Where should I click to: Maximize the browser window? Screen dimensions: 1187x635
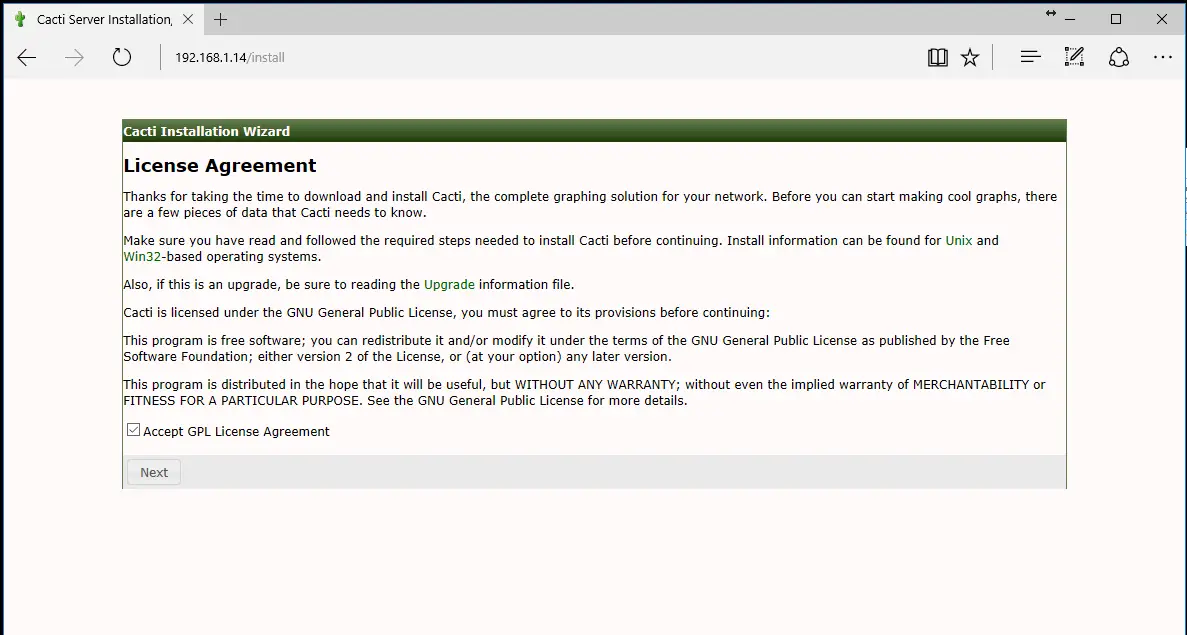[1116, 20]
